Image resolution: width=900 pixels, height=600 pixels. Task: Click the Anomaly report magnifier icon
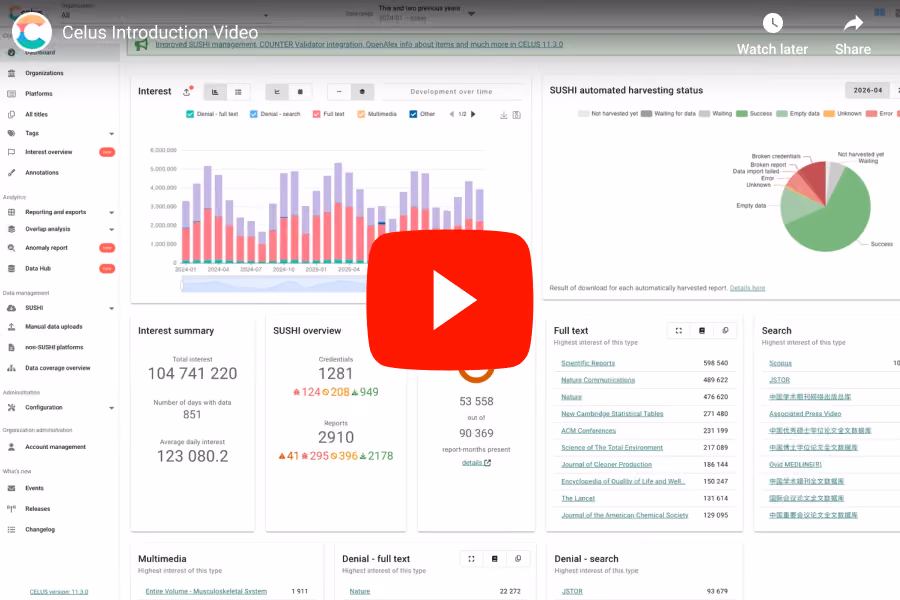coord(11,248)
